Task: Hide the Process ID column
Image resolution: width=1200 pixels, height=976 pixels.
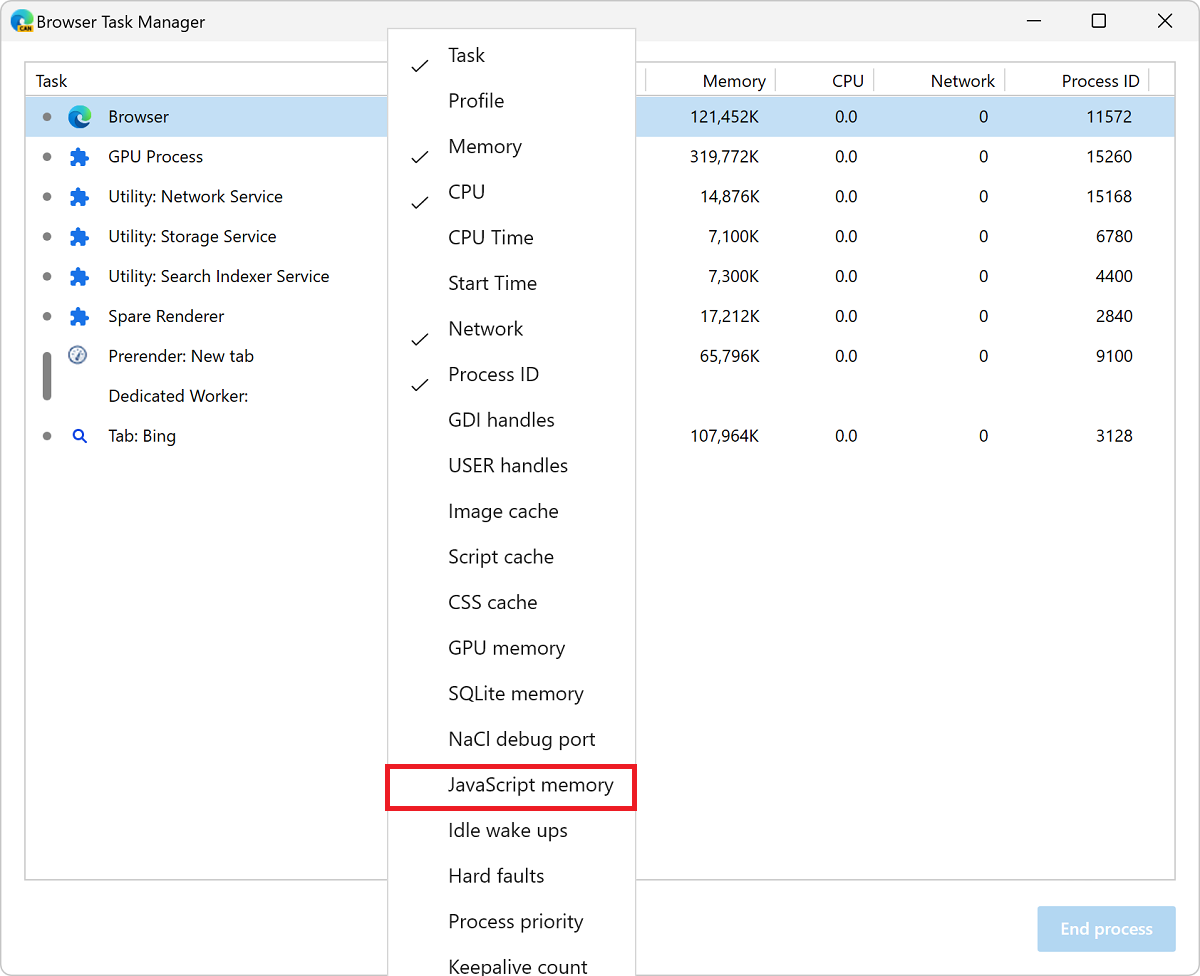Action: pos(493,374)
